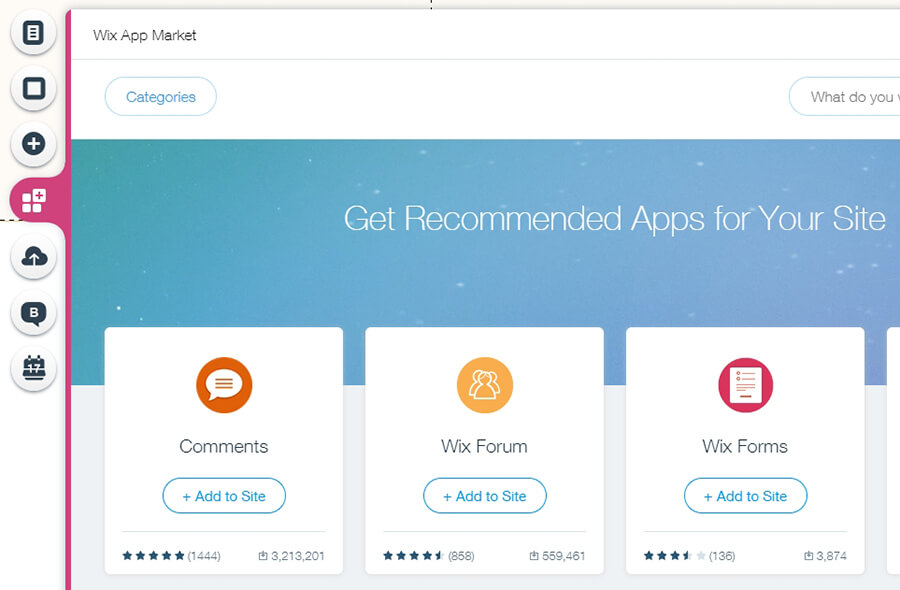Focus the app search field
900x590 pixels.
point(850,97)
